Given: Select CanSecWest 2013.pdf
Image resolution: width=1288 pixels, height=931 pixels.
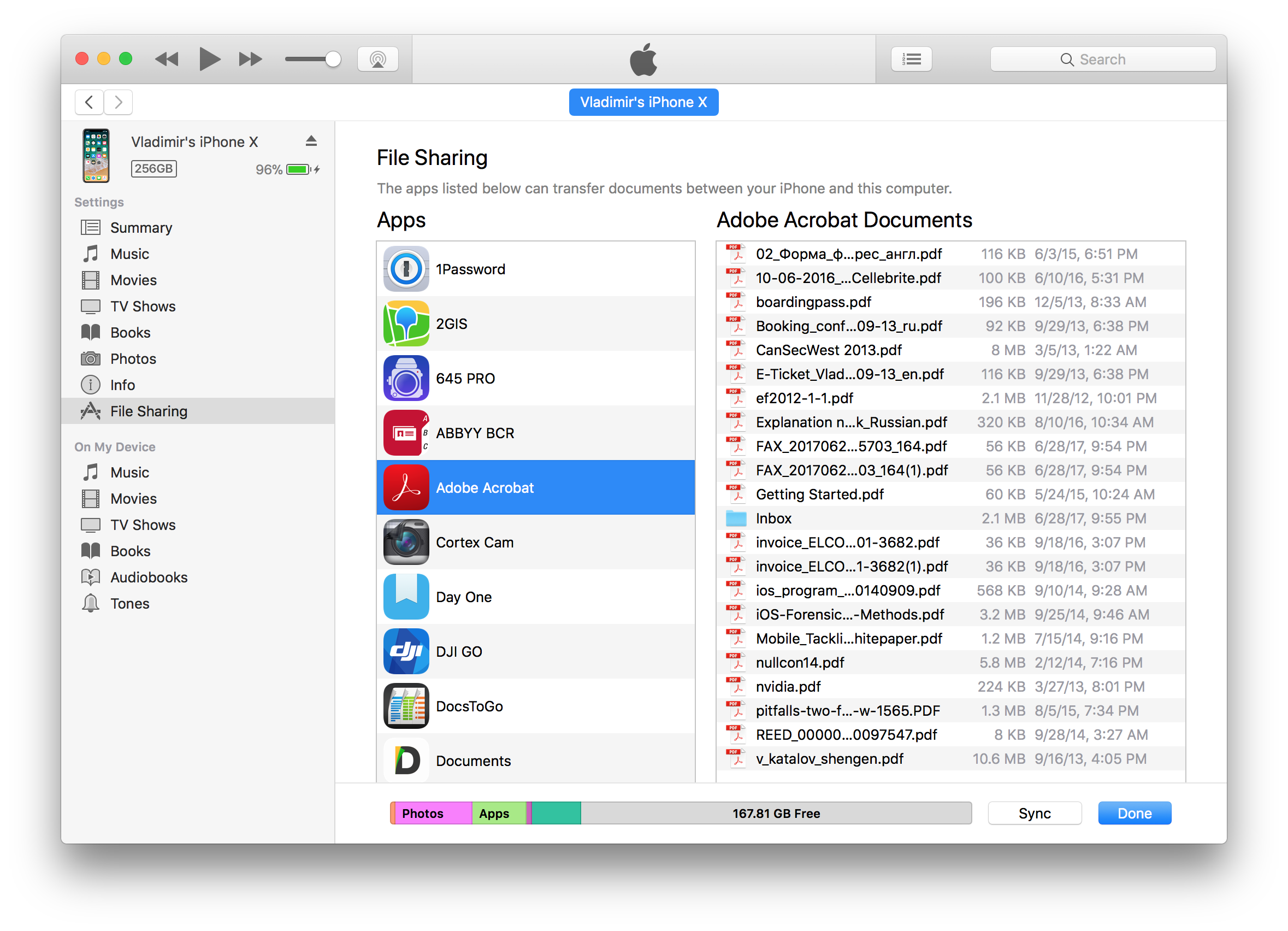Looking at the screenshot, I should (950, 350).
